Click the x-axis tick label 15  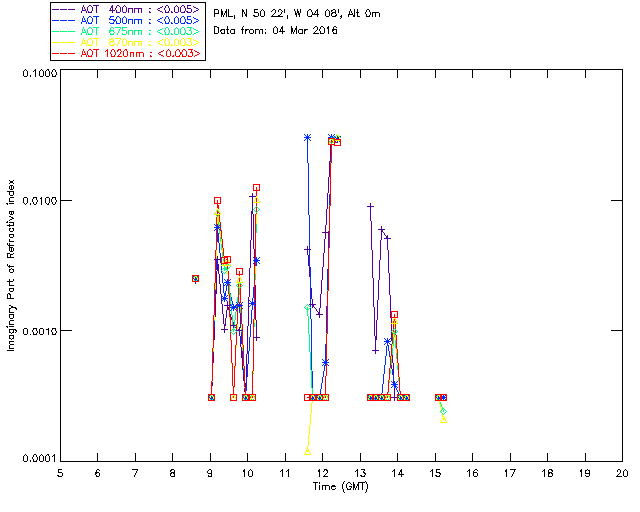point(435,473)
